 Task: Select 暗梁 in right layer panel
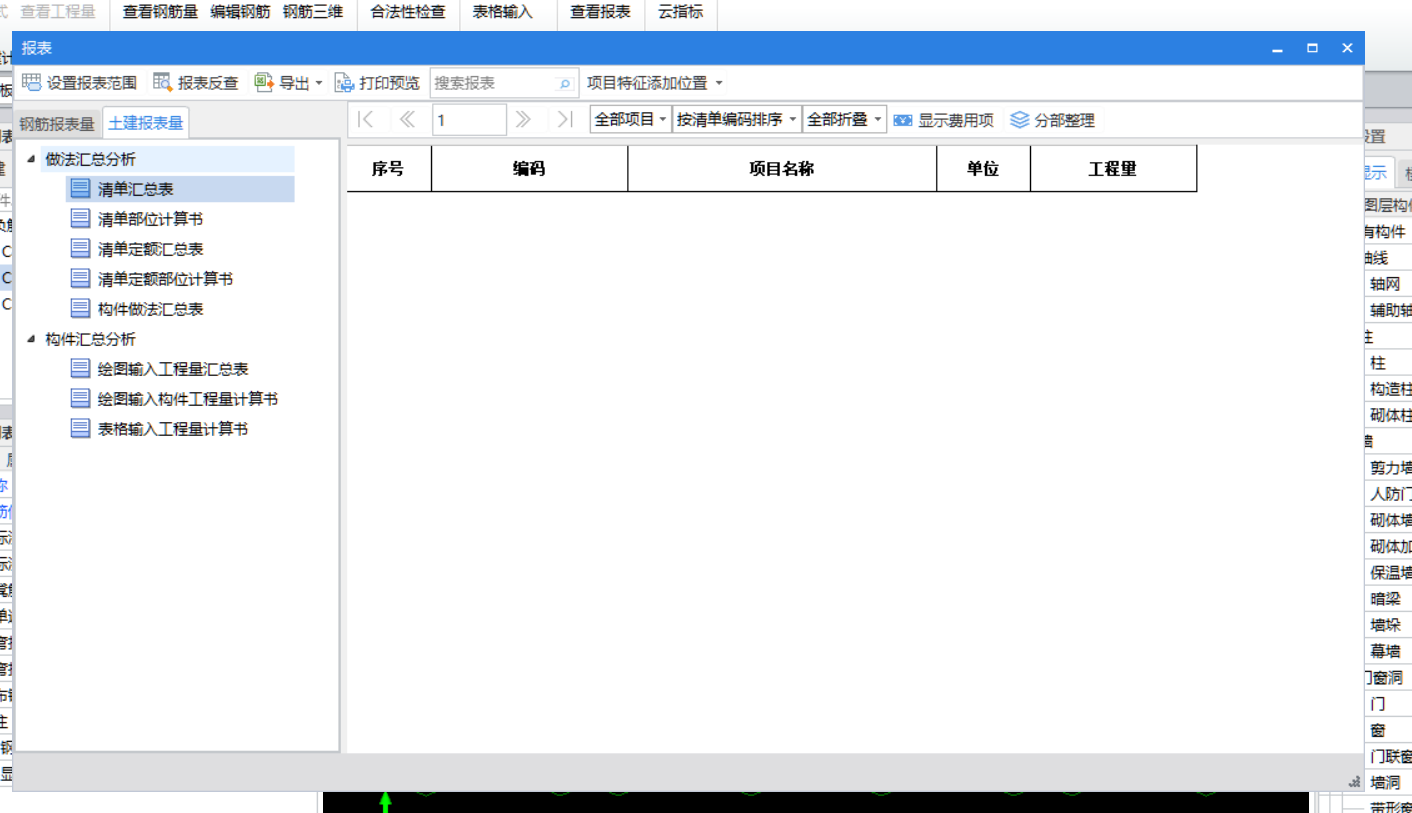1386,599
